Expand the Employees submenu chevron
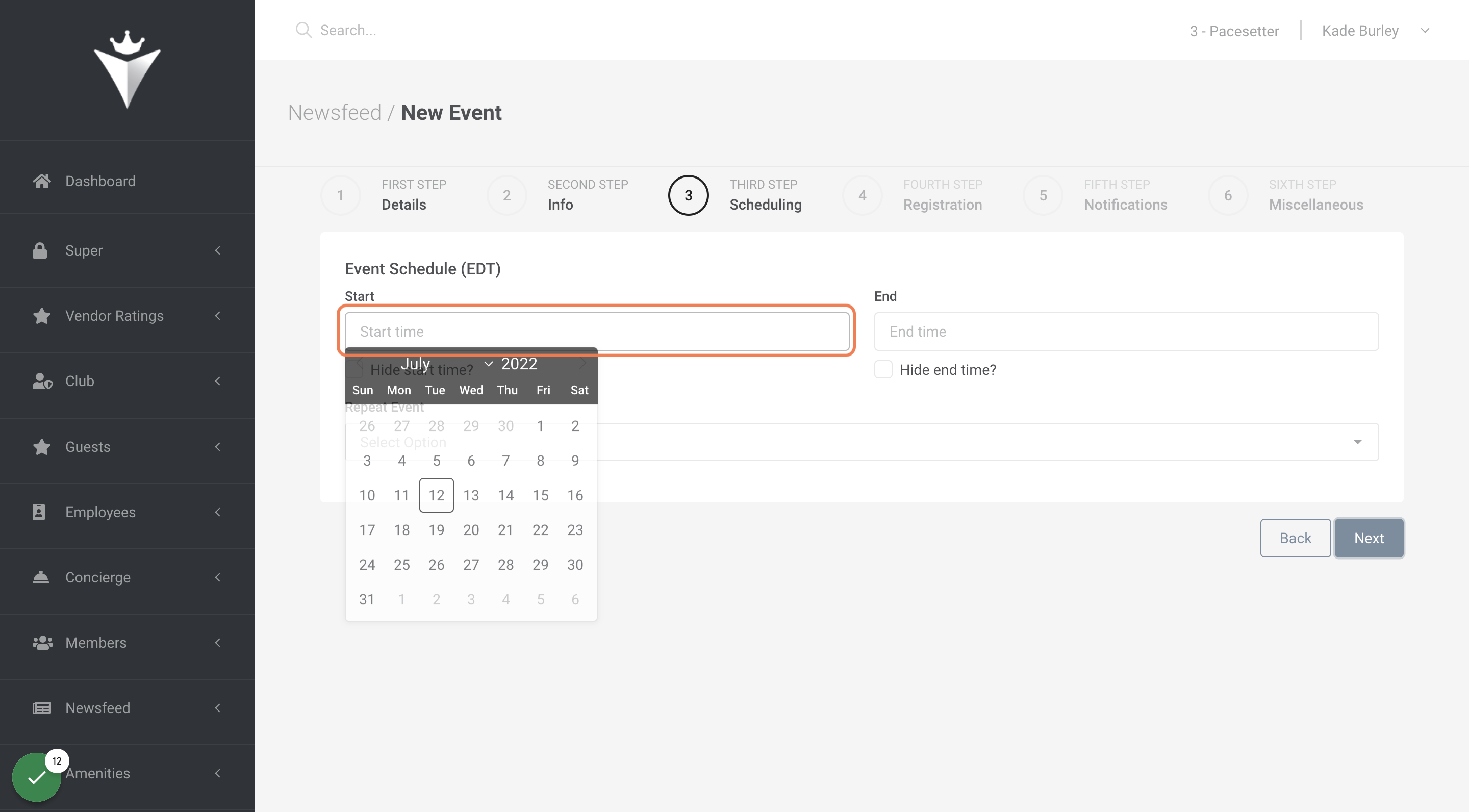This screenshot has width=1469, height=812. pyautogui.click(x=217, y=512)
